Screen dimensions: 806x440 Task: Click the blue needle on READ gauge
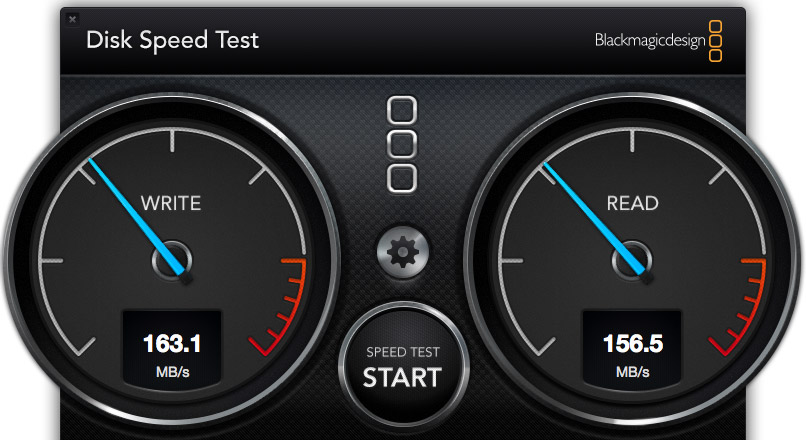point(594,217)
